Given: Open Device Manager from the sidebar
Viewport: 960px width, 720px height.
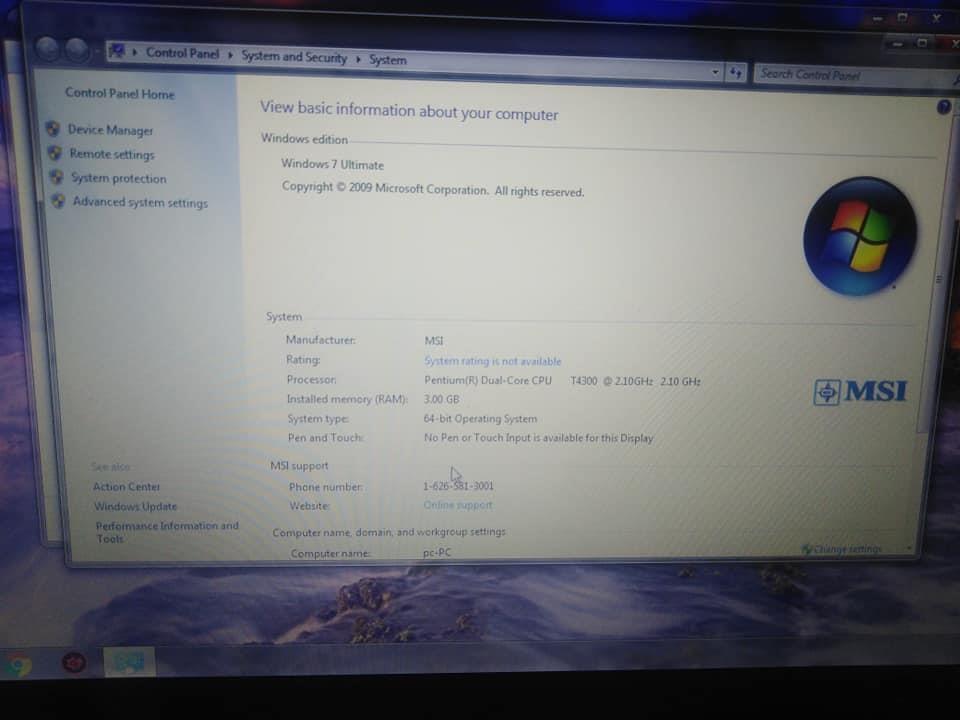Looking at the screenshot, I should [x=110, y=130].
